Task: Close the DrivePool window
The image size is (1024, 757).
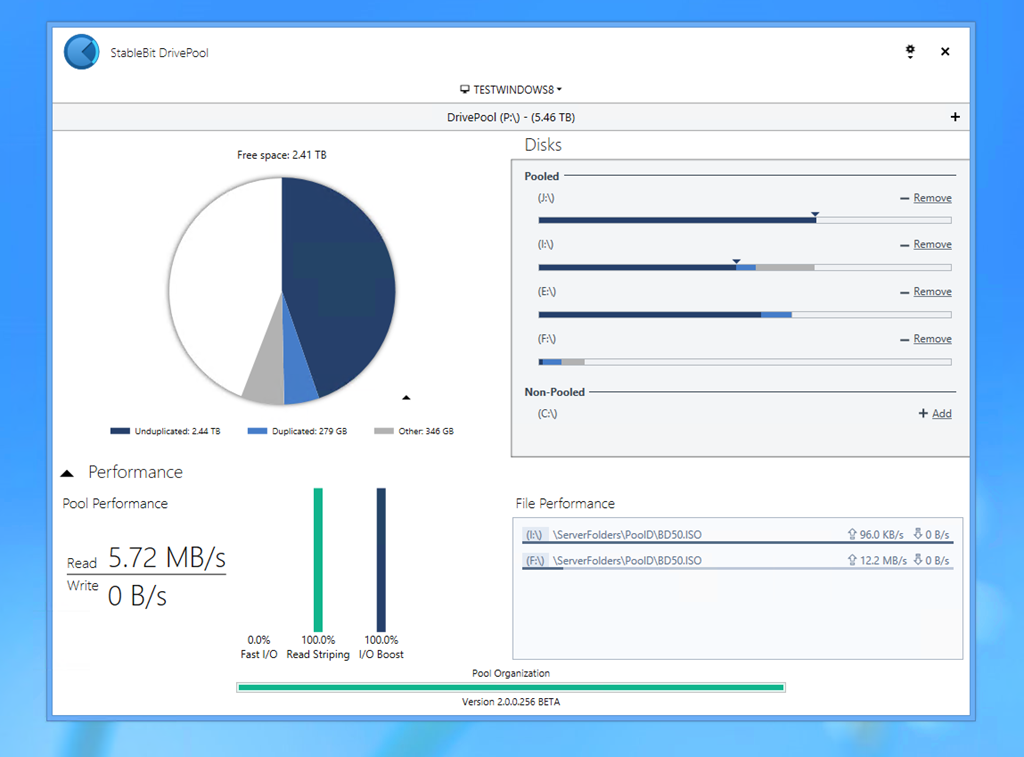Action: point(945,52)
